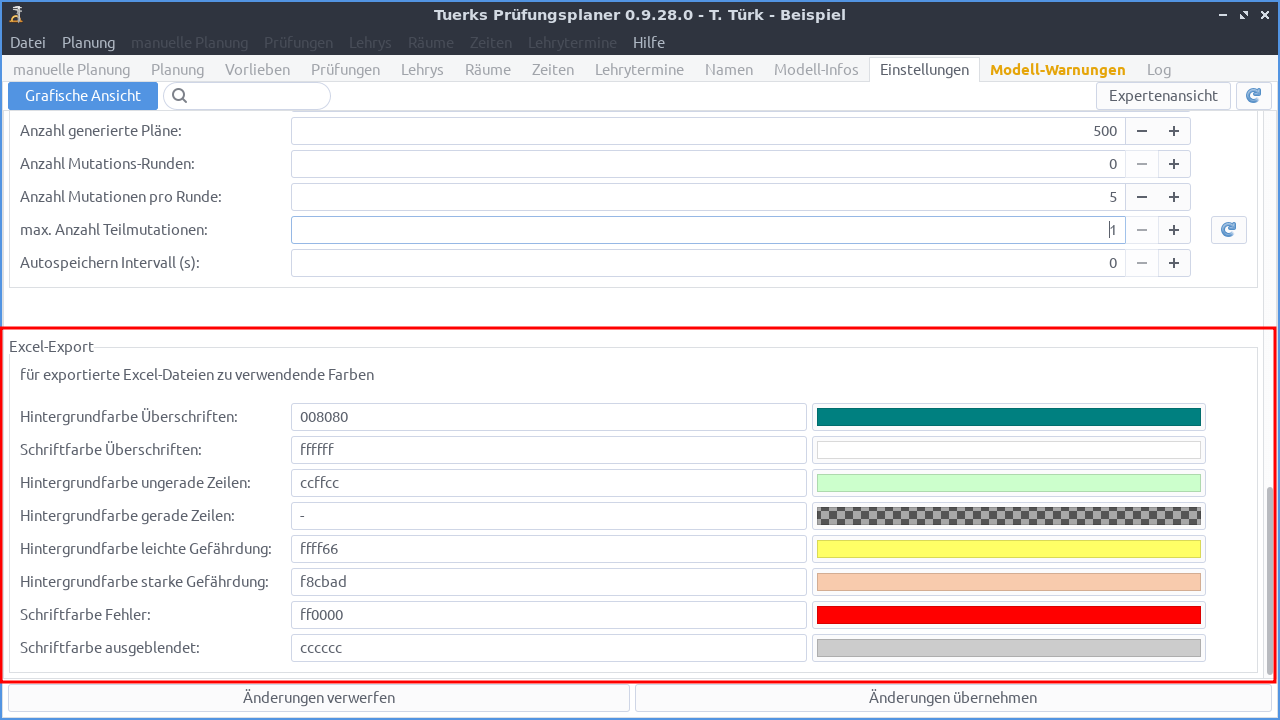Viewport: 1280px width, 720px height.
Task: Click the reload icon beside Expertenansicht
Action: click(x=1253, y=95)
